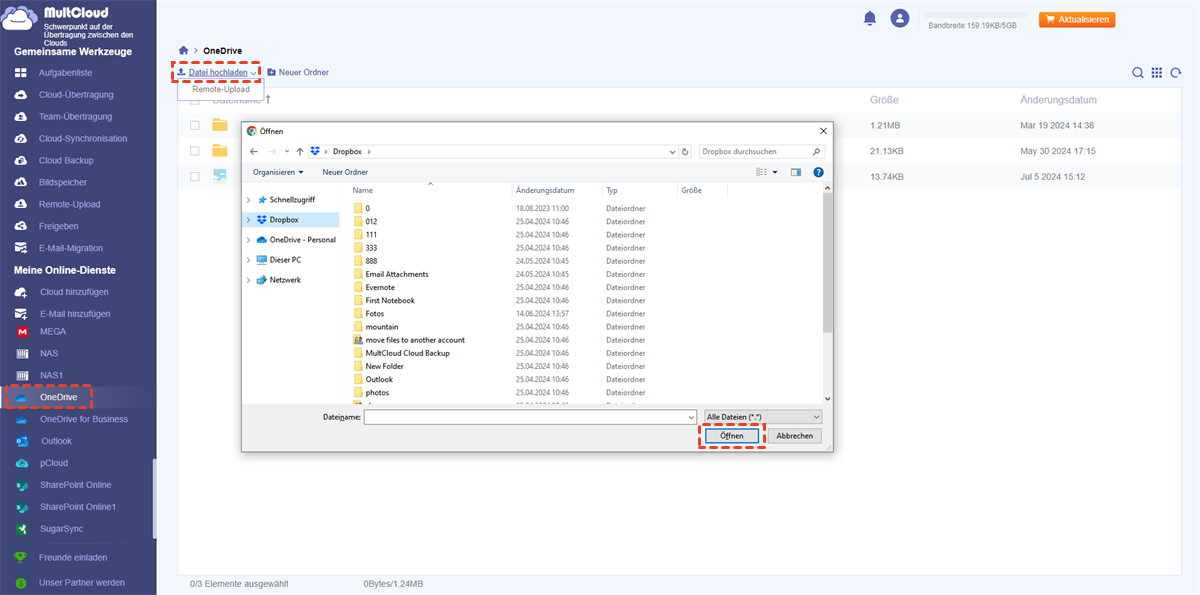
Task: Expand the Schnellzugriff tree node
Action: coord(248,200)
